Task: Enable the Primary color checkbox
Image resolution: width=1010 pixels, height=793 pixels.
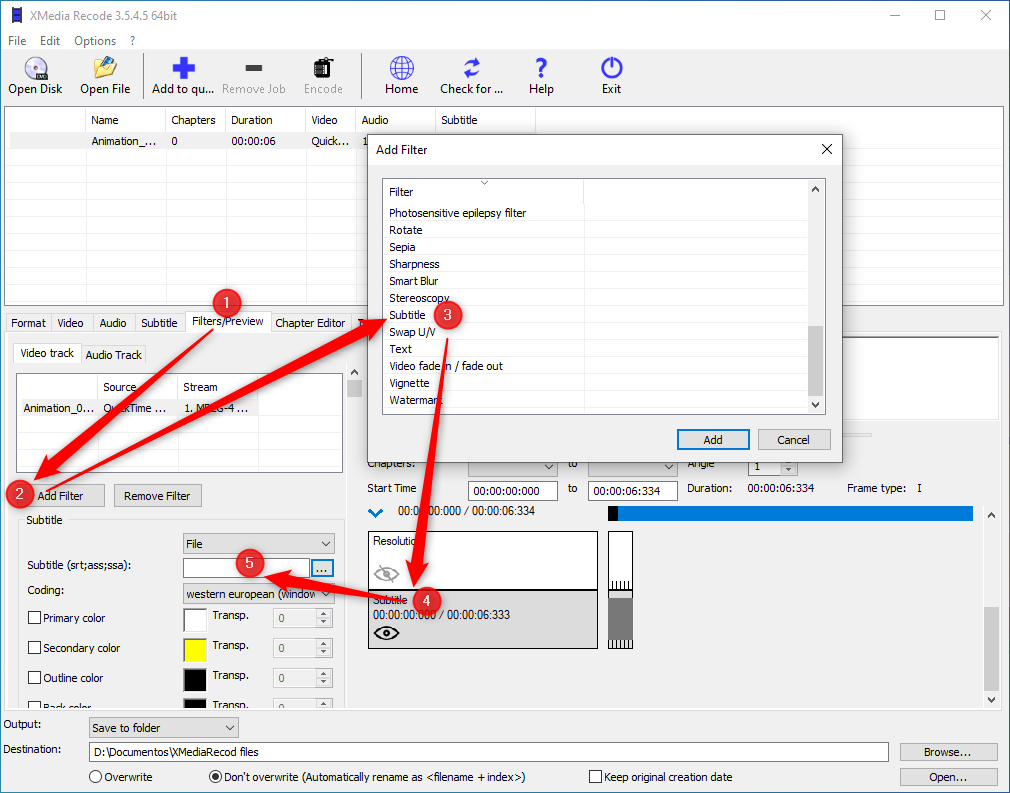Action: point(35,618)
